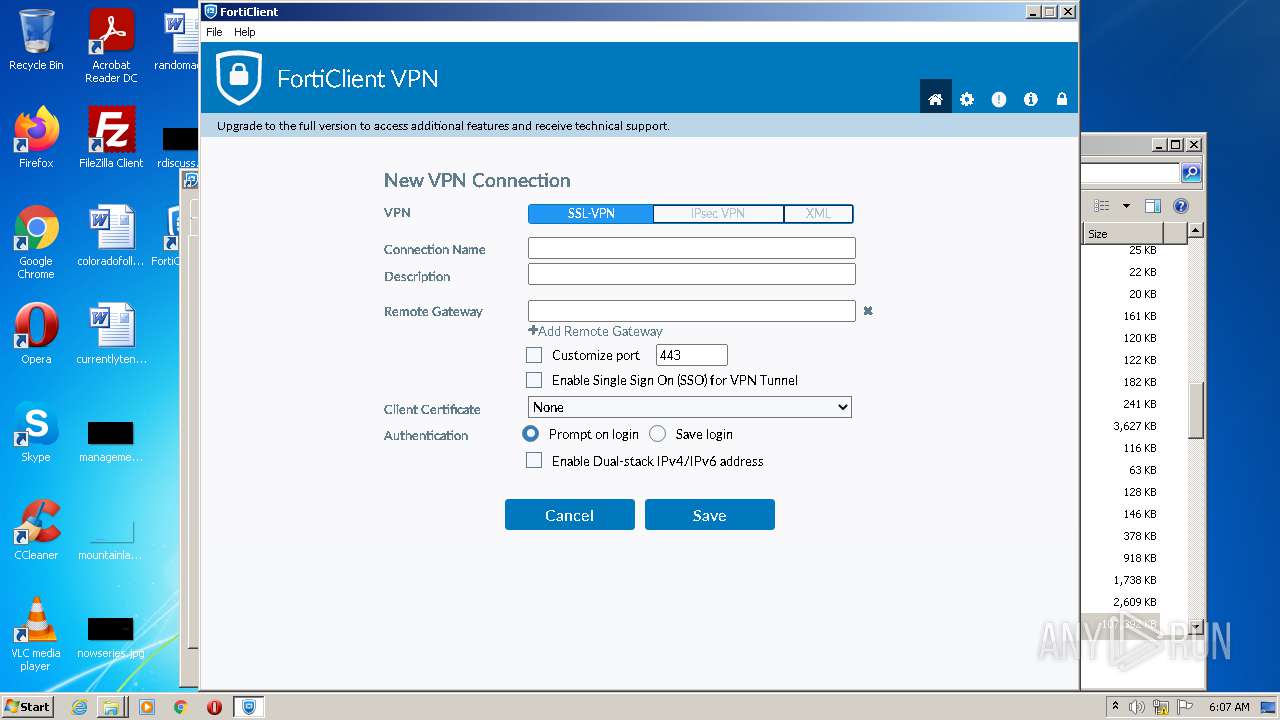Click Chrome icon in taskbar
The width and height of the screenshot is (1280, 720).
[180, 707]
